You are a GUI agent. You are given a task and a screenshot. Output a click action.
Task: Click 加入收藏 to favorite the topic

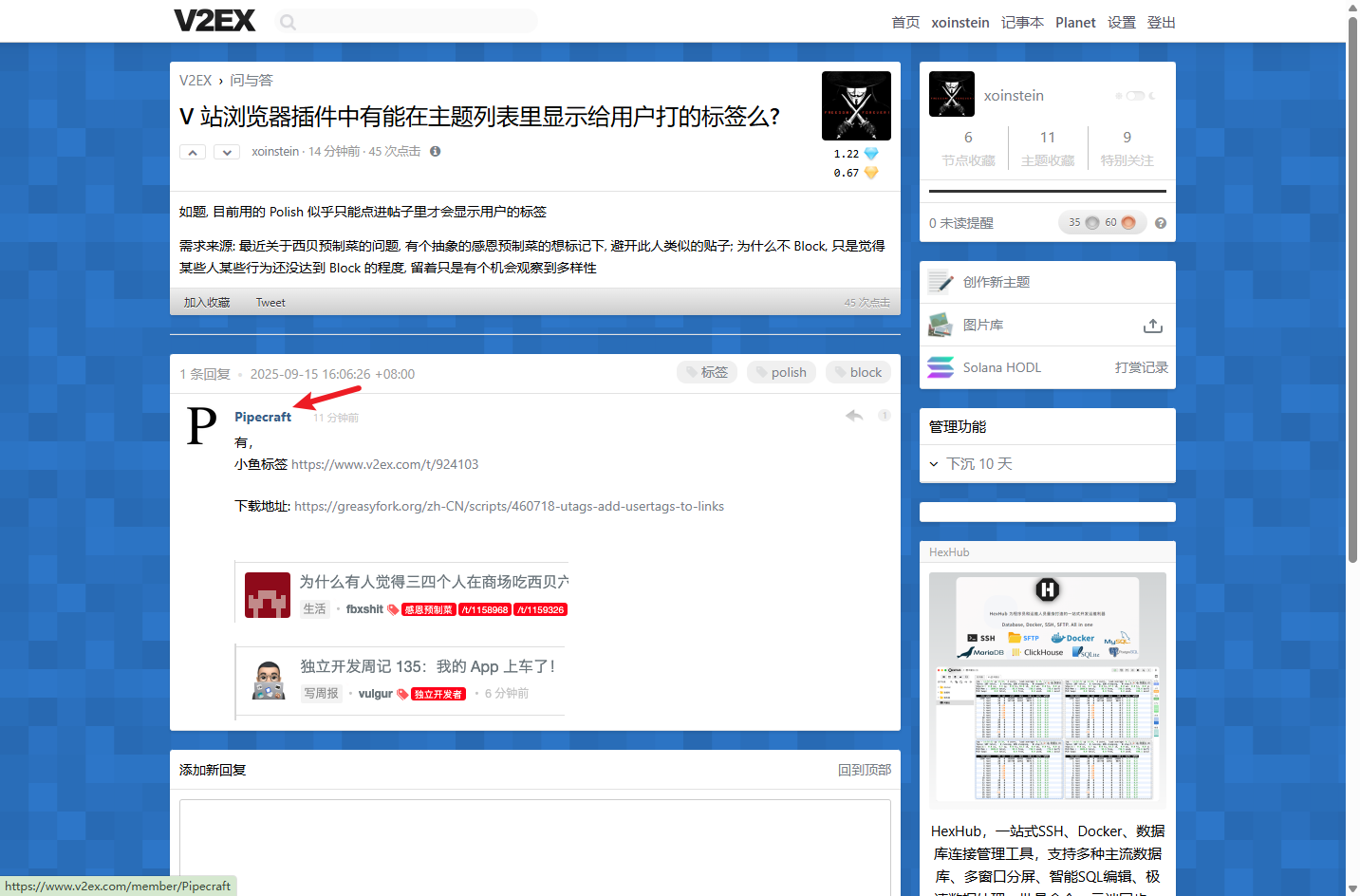[207, 303]
